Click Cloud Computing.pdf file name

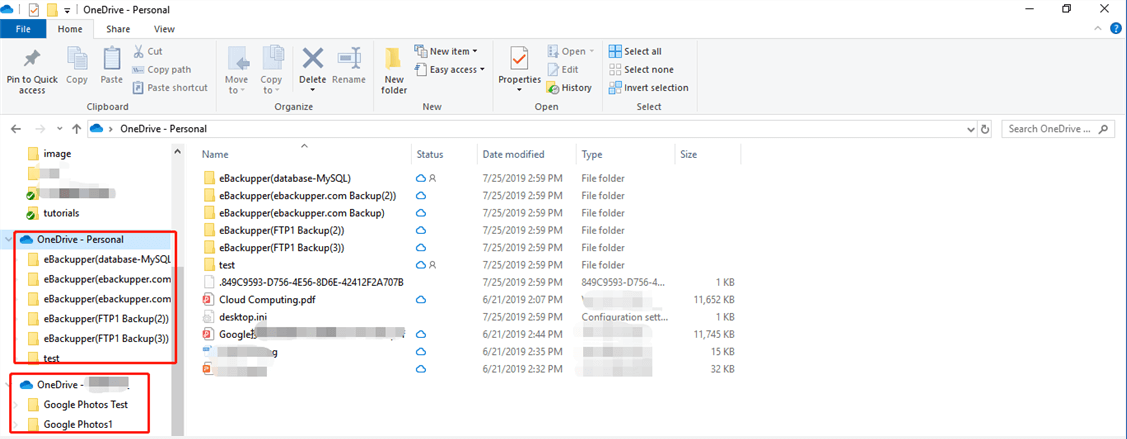tap(267, 300)
